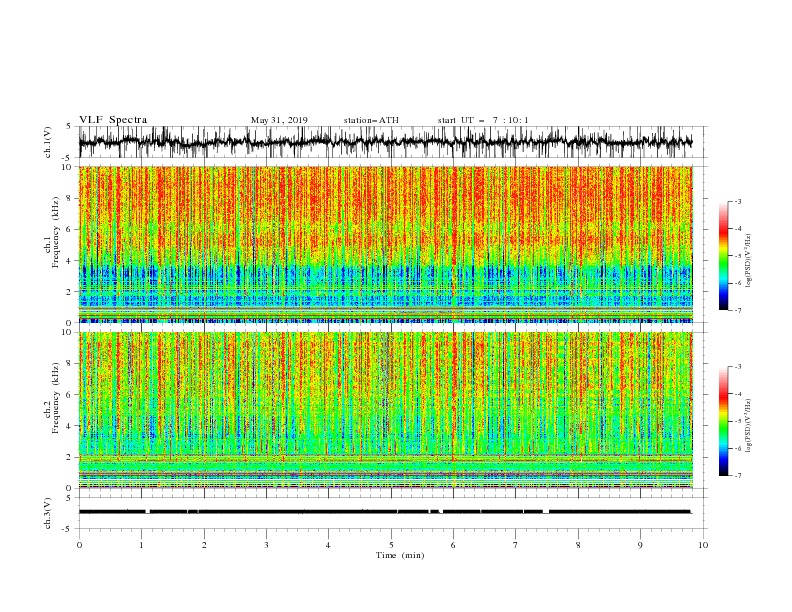Click the "9" tick on the time axis
The image size is (792, 612).
tap(640, 545)
